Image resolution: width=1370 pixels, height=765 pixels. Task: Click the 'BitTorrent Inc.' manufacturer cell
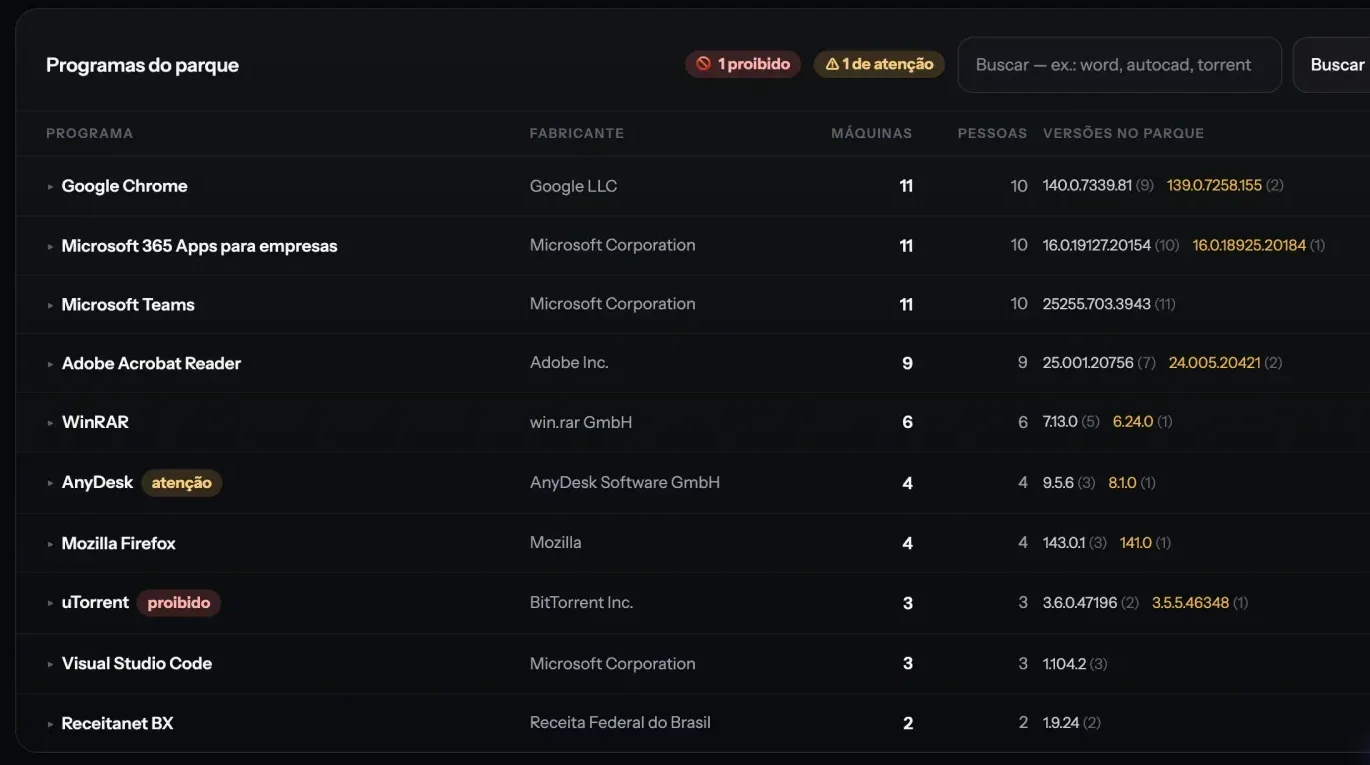point(582,602)
